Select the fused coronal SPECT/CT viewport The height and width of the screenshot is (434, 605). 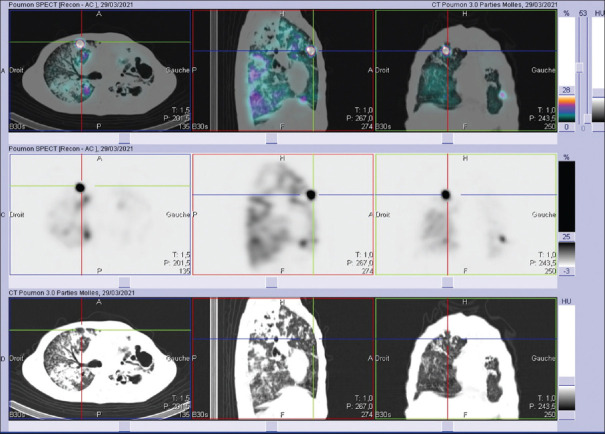(x=465, y=72)
